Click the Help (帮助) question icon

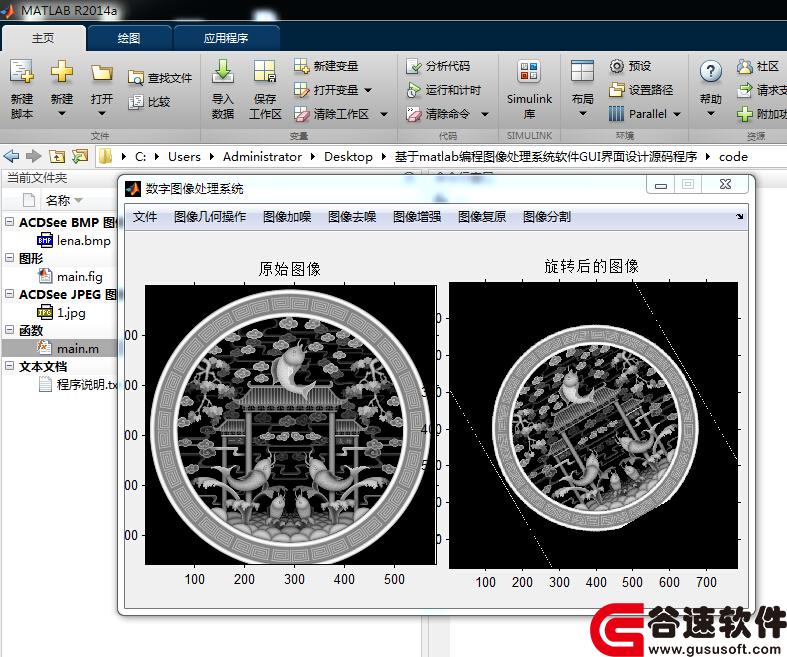(710, 72)
